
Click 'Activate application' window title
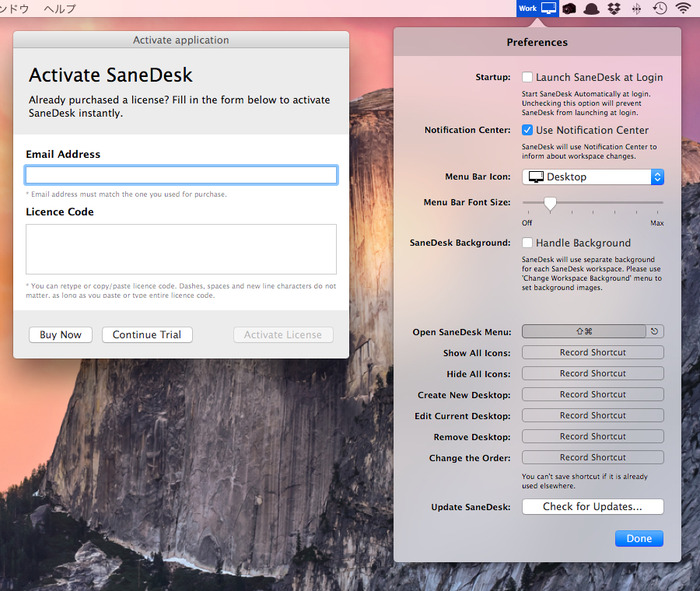click(181, 40)
